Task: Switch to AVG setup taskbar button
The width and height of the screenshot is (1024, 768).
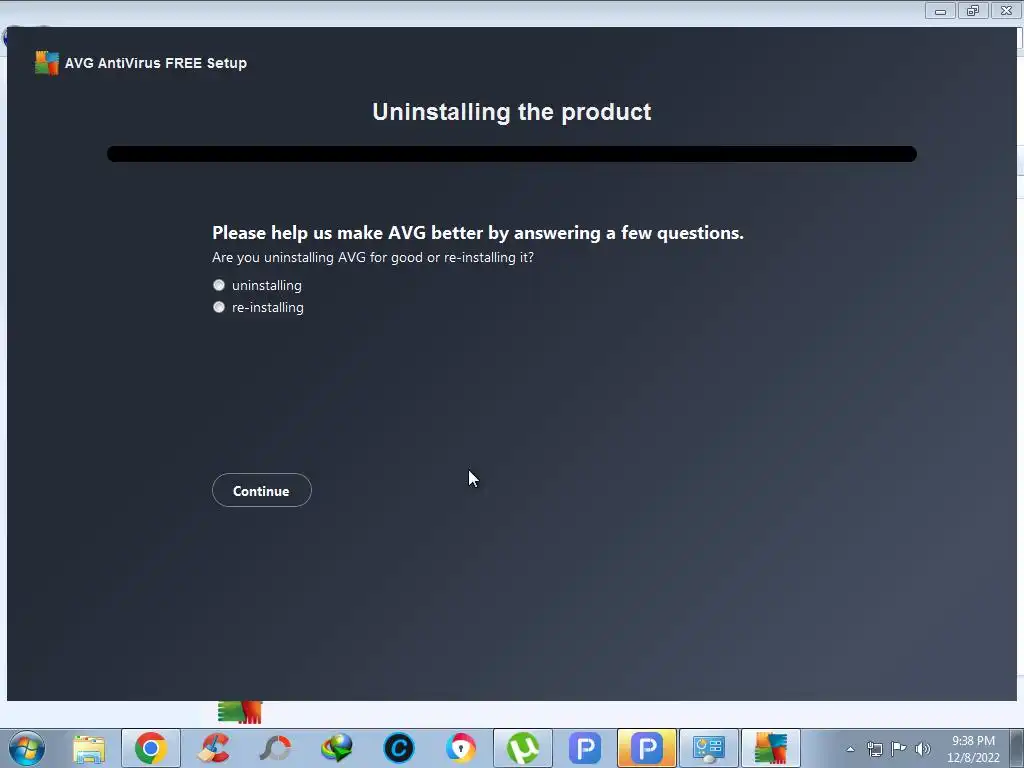Action: 771,748
